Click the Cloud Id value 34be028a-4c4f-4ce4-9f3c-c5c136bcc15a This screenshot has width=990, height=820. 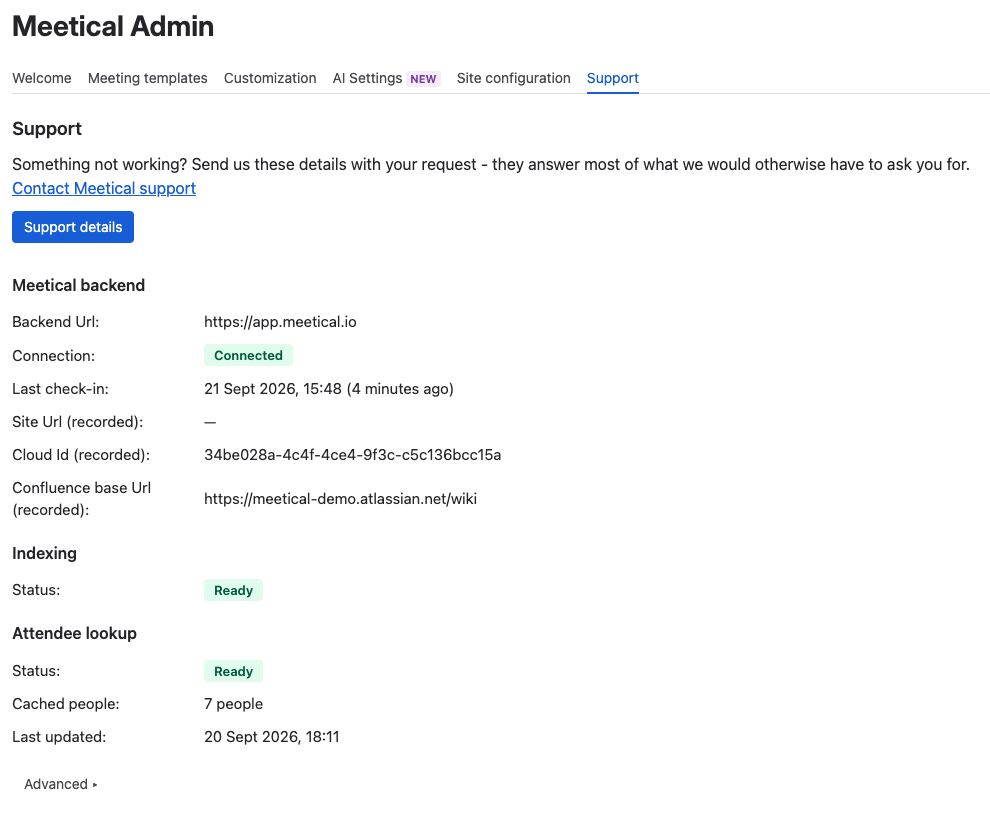352,455
